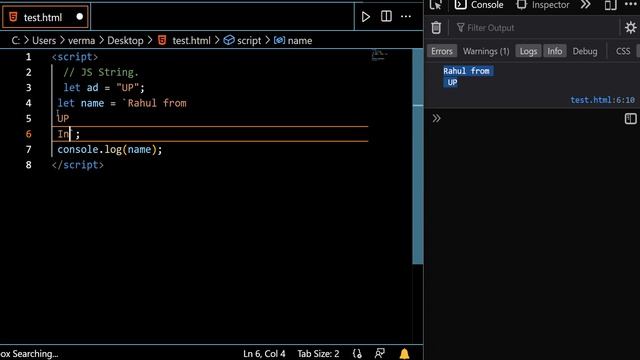Toggle the CSS filter
640x360 pixels.
pyautogui.click(x=623, y=51)
